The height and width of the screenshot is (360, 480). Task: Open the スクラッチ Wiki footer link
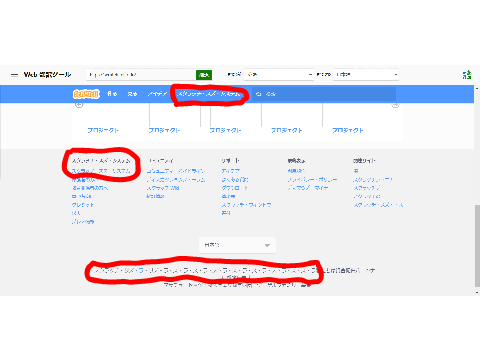(x=163, y=188)
